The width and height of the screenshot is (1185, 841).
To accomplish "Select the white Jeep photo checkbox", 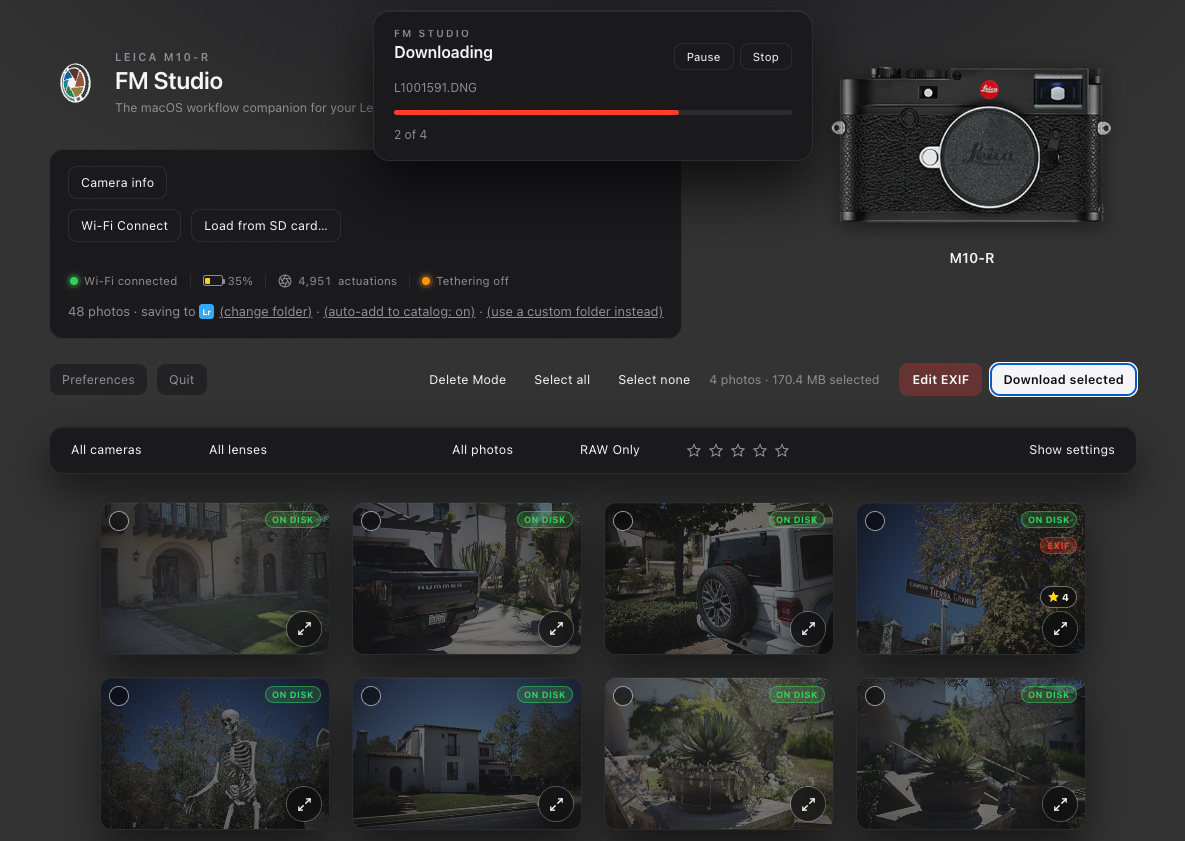I will 623,521.
